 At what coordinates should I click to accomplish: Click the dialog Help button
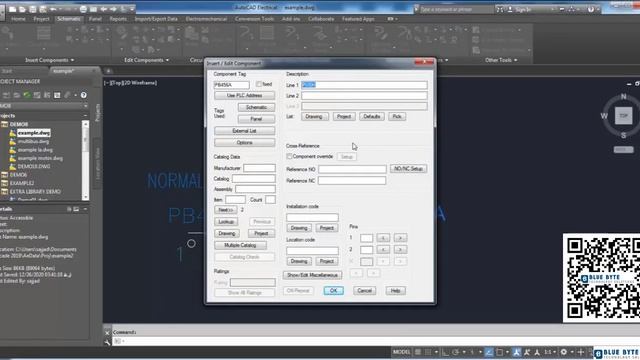coord(396,291)
